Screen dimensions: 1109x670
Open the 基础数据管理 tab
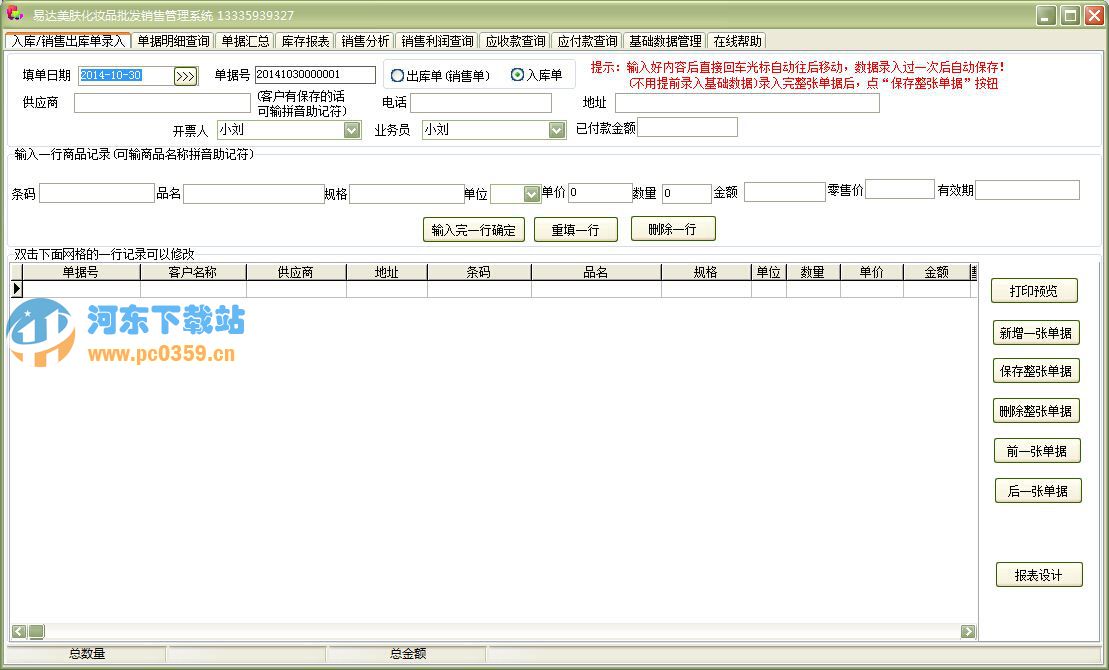667,41
